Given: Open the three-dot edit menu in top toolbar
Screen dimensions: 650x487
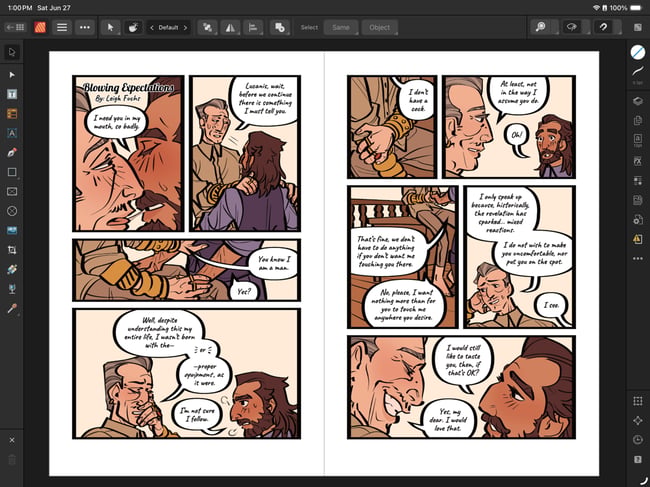Looking at the screenshot, I should [x=85, y=27].
